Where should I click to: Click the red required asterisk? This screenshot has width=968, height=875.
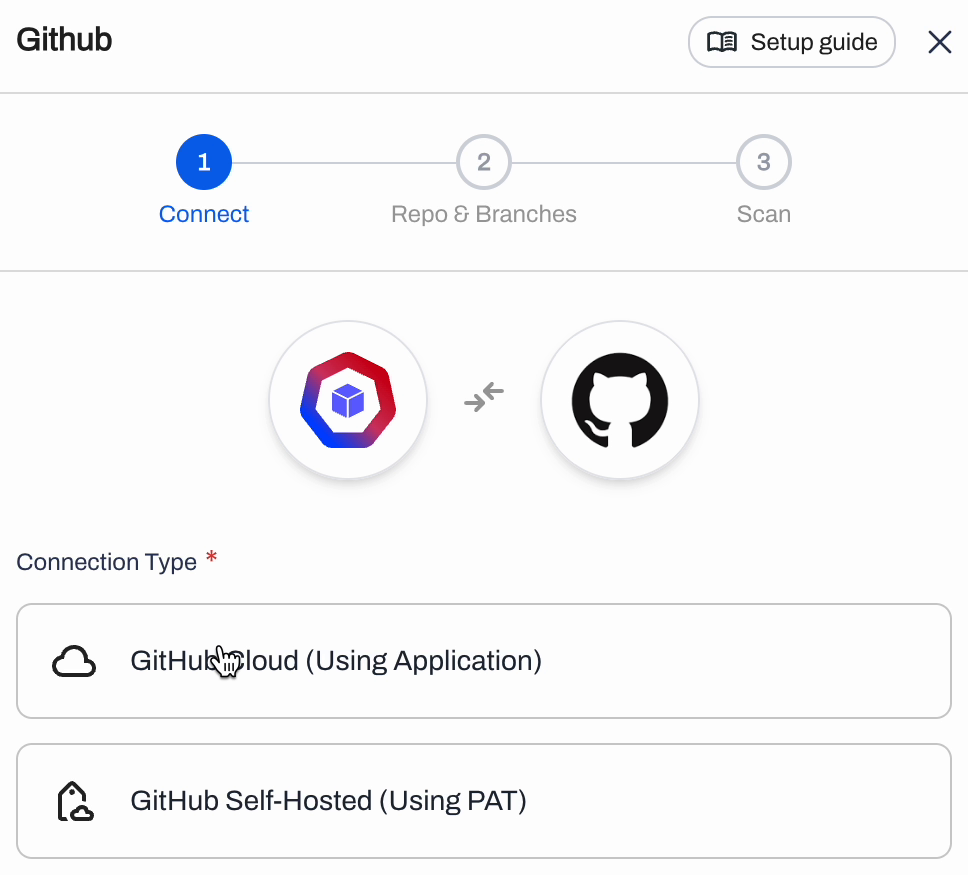tap(211, 556)
